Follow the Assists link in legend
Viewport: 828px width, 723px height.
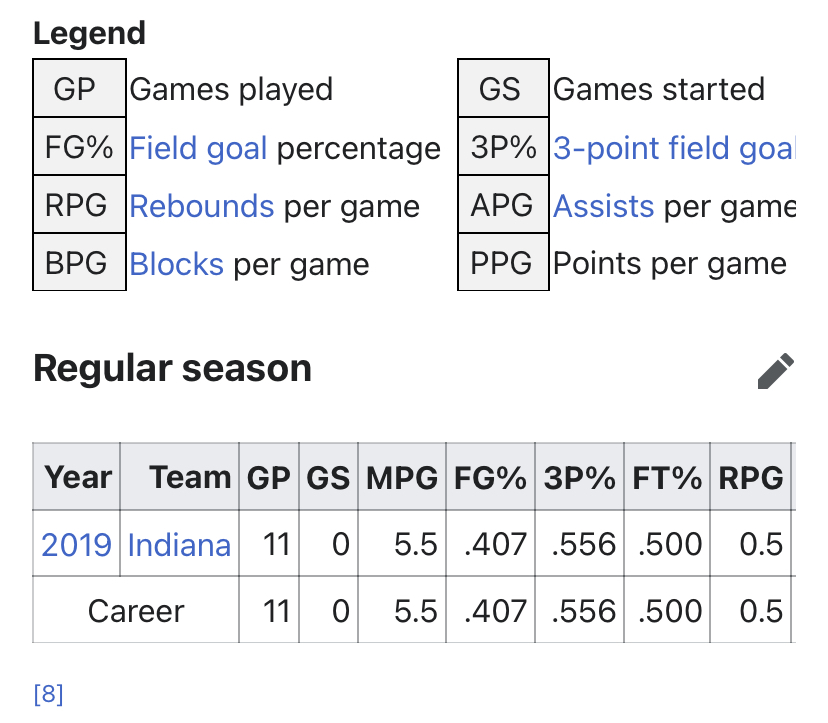tap(604, 206)
